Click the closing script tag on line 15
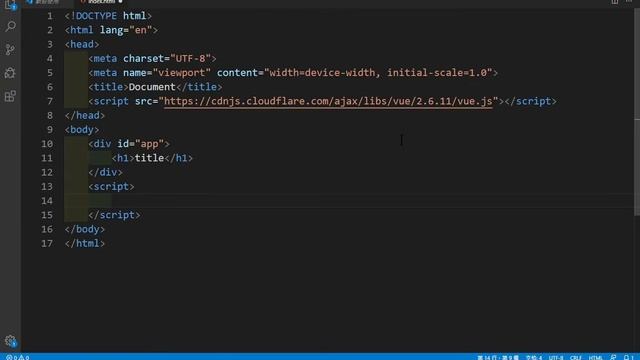The width and height of the screenshot is (640, 360). (x=114, y=215)
